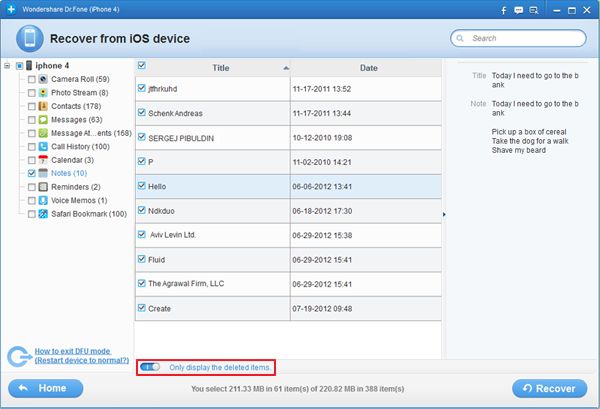Toggle the Only display deleted items switch
This screenshot has height=409, width=600.
[150, 367]
